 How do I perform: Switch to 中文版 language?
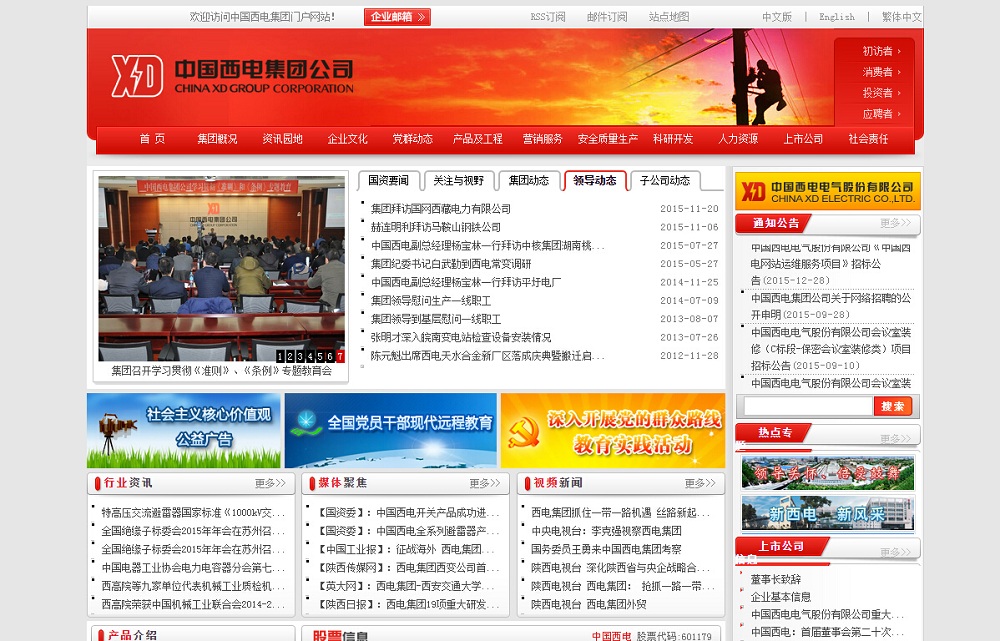tap(777, 17)
